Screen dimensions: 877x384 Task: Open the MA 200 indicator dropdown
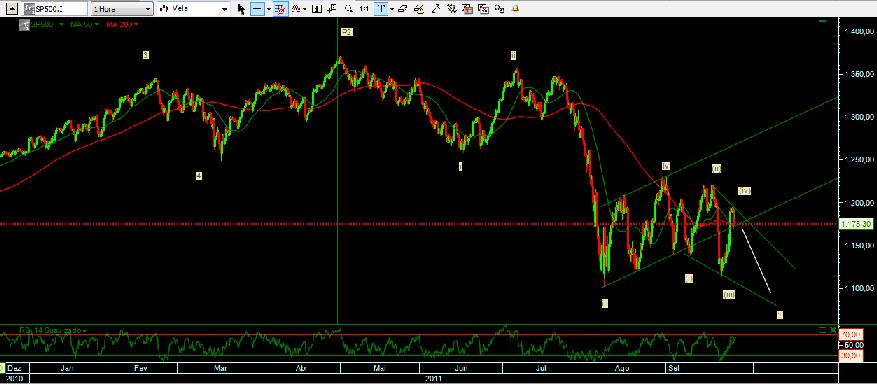(136, 24)
